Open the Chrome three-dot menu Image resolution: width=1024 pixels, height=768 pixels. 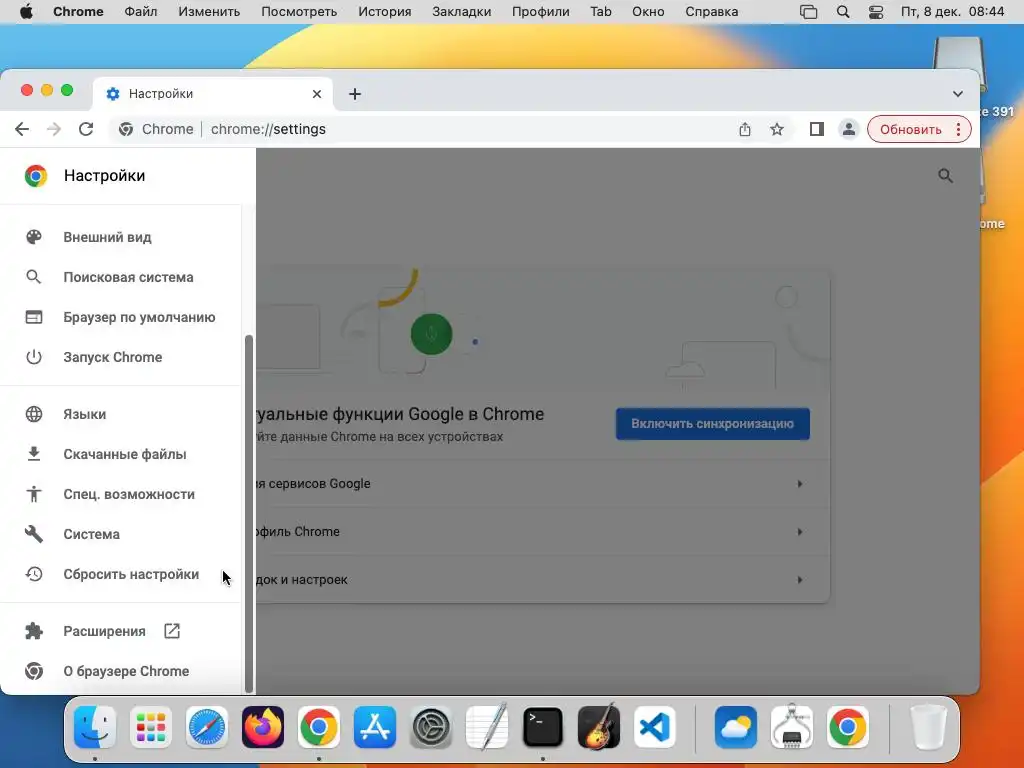[x=959, y=129]
